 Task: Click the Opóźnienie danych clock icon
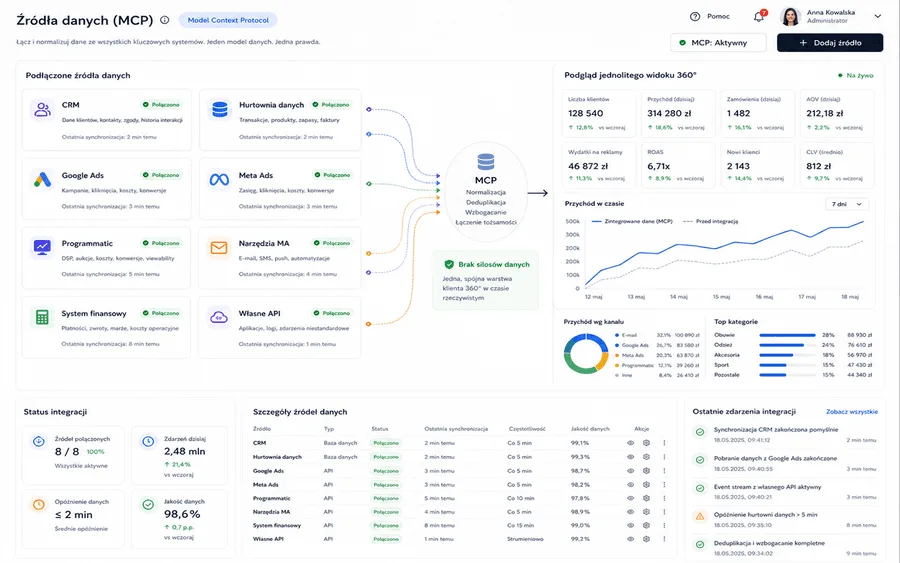(38, 504)
